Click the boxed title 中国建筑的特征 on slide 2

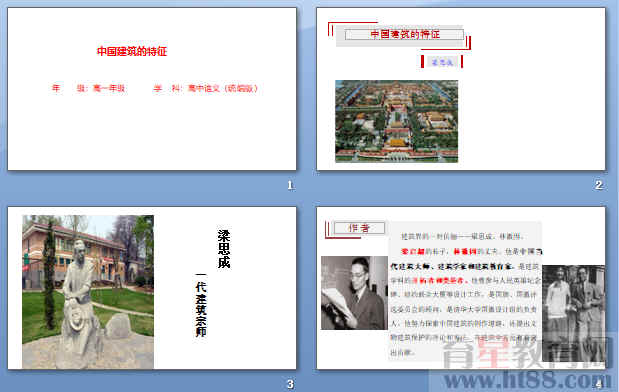click(x=405, y=34)
